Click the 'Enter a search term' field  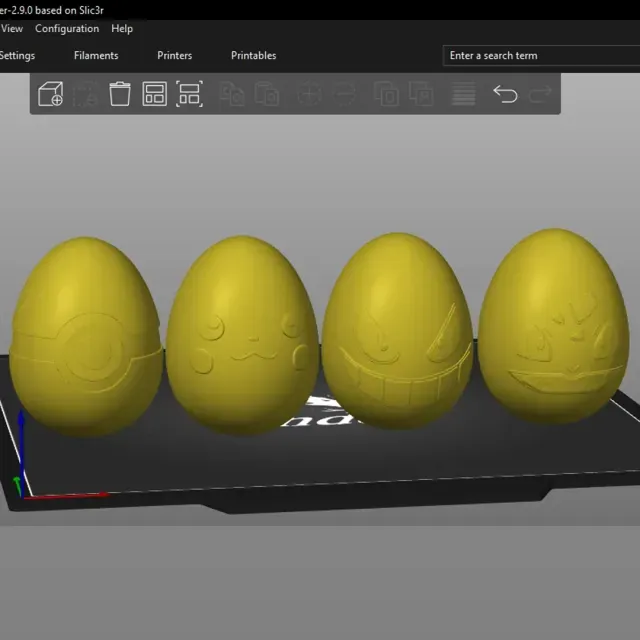[x=541, y=56]
